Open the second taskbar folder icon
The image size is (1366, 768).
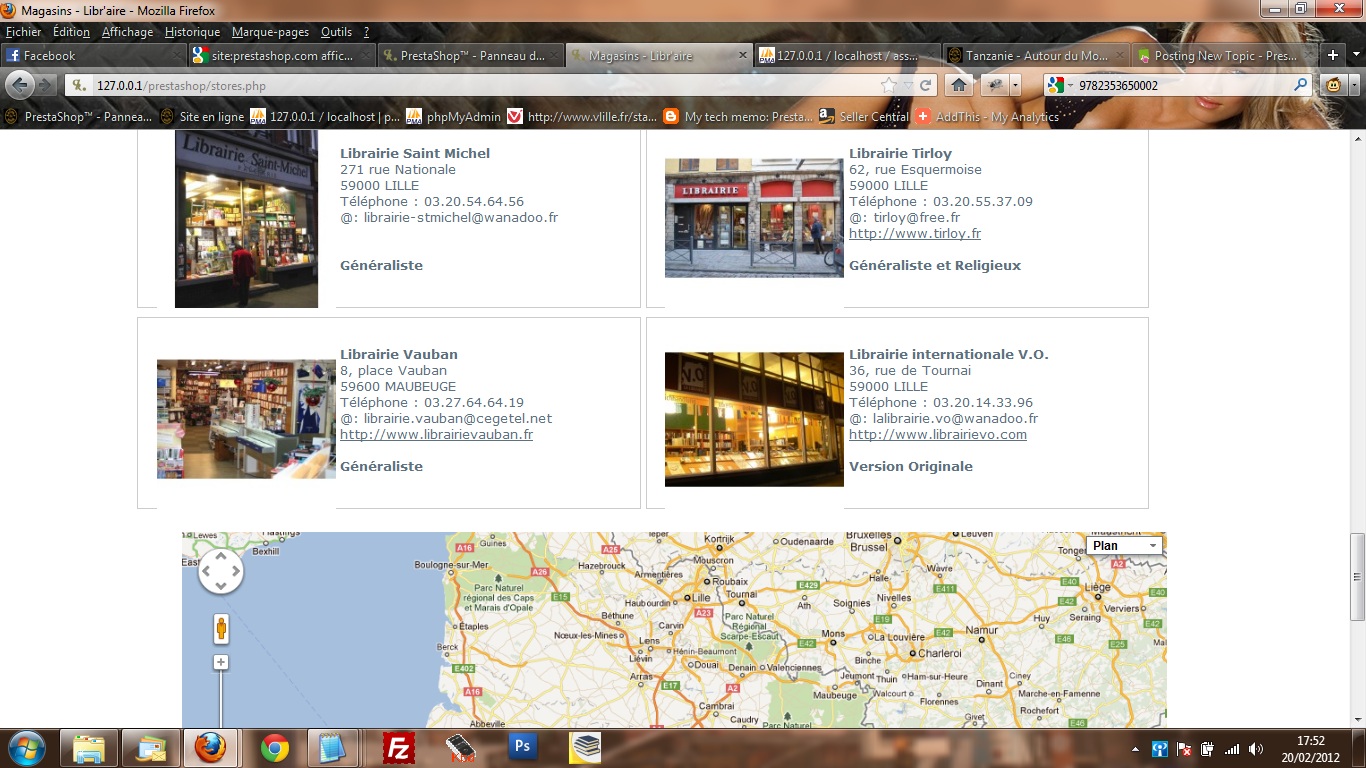coord(151,748)
